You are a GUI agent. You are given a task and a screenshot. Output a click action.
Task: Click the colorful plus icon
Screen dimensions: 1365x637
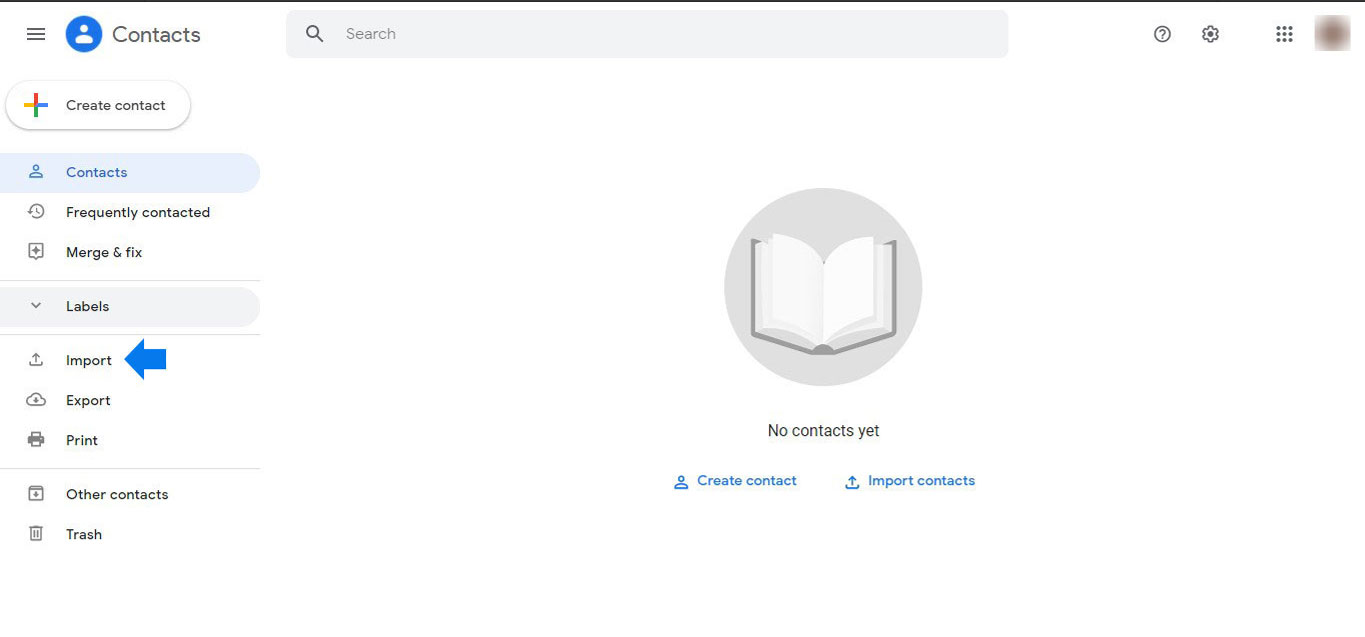pyautogui.click(x=36, y=105)
